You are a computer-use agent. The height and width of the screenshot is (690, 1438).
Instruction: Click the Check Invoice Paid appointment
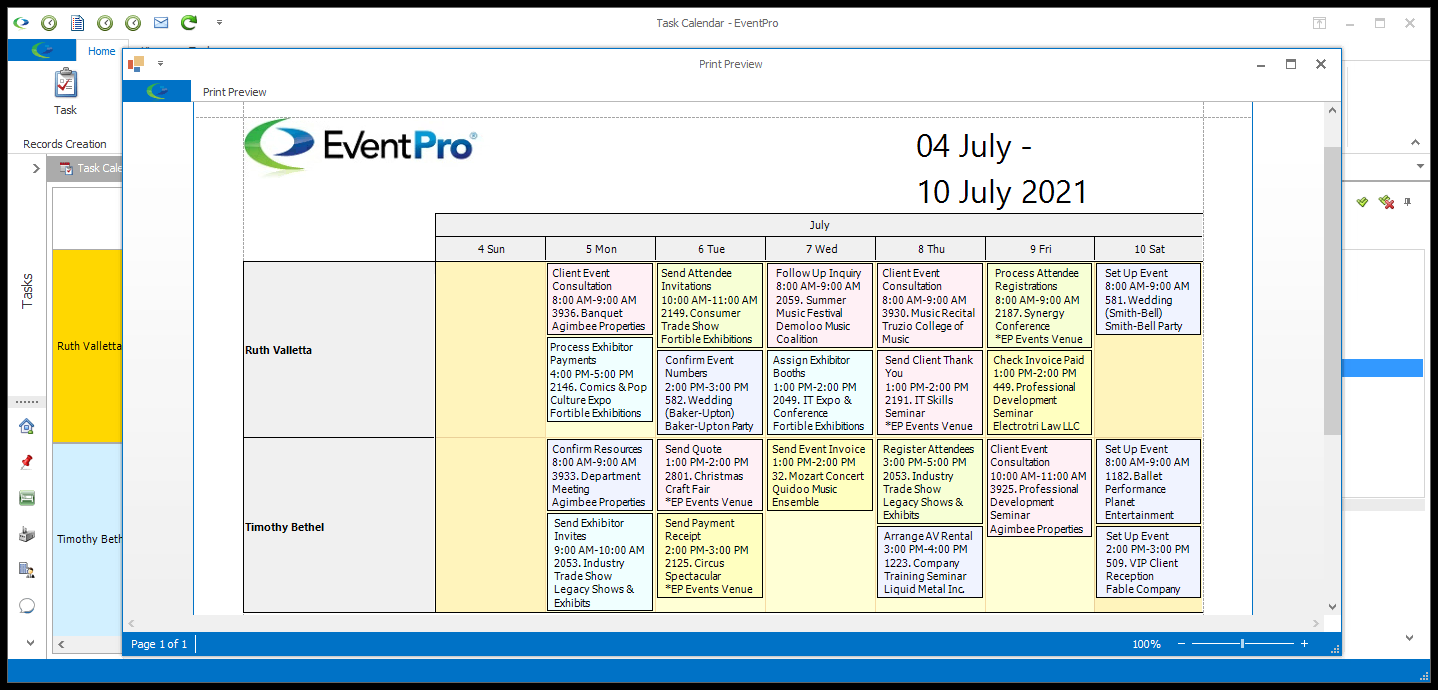pyautogui.click(x=1040, y=392)
